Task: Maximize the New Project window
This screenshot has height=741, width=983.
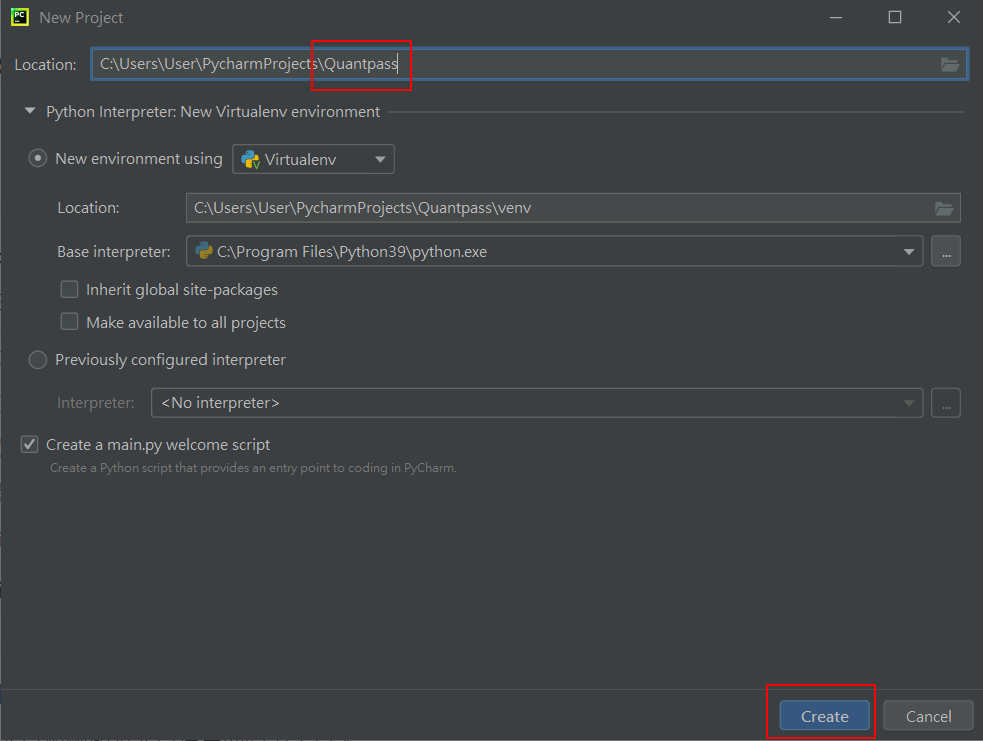Action: click(895, 17)
